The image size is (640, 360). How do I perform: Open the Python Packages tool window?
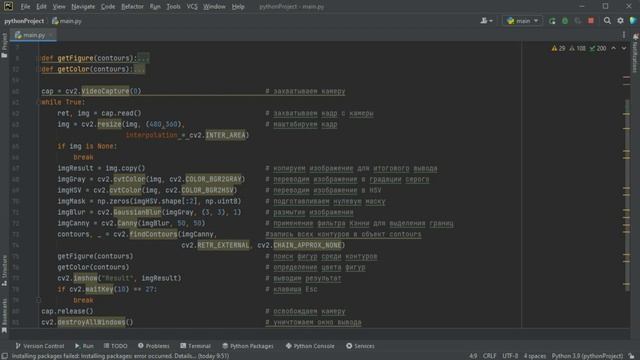coord(248,346)
